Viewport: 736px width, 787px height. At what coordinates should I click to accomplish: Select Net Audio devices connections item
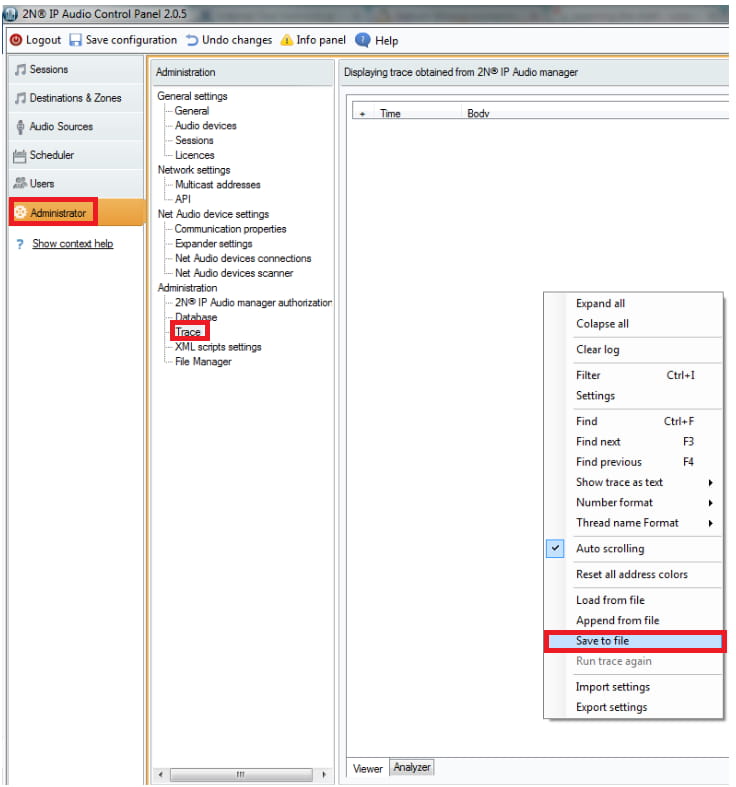tap(243, 258)
